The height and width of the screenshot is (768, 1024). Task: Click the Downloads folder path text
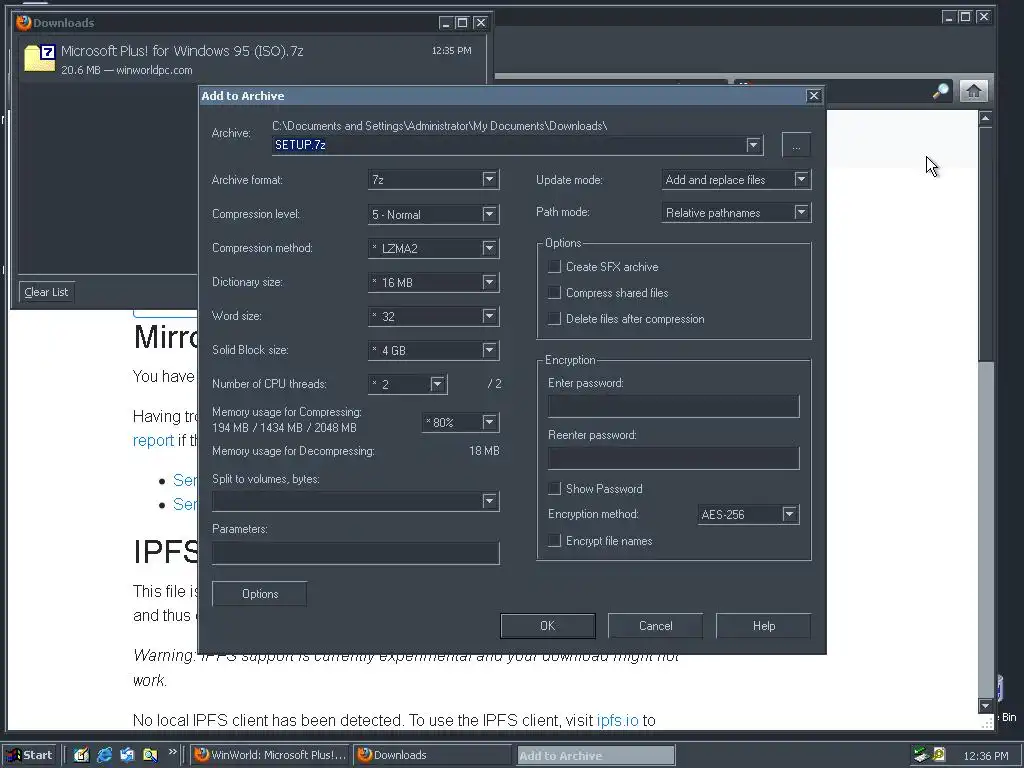coord(440,126)
